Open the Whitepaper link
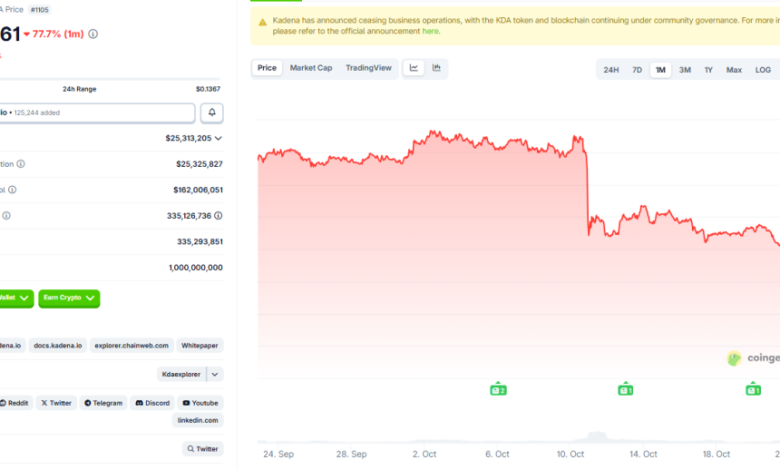Viewport: 780px width, 470px height. pyautogui.click(x=200, y=345)
